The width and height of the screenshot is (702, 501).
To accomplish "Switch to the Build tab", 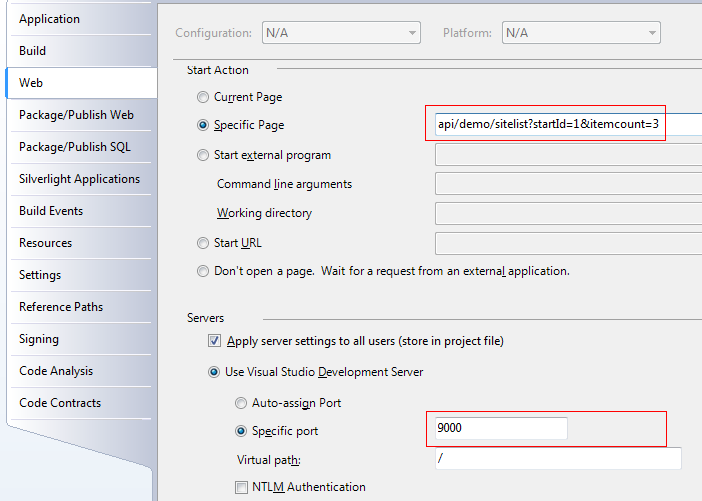I will pos(33,51).
